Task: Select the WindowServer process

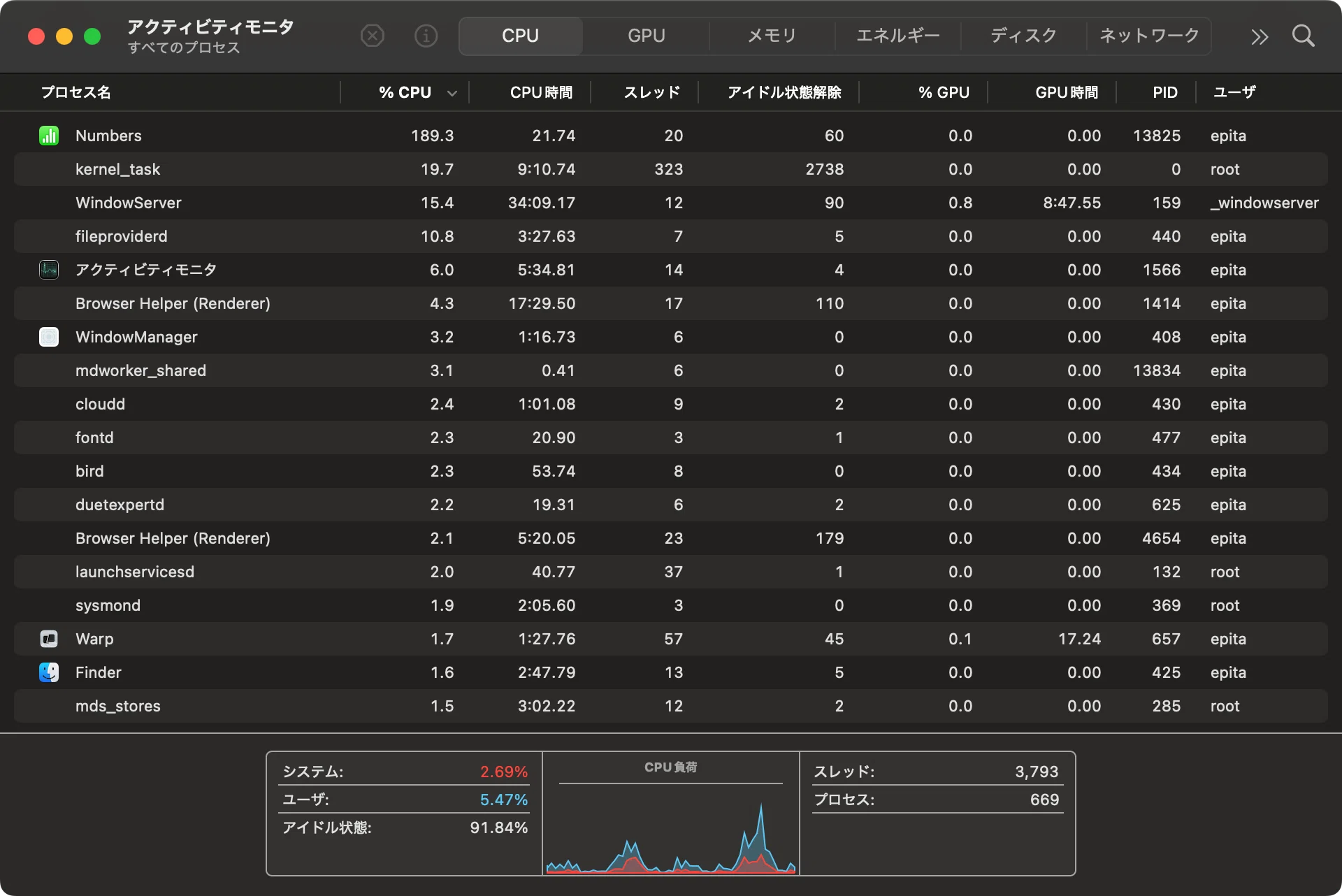Action: tap(671, 203)
